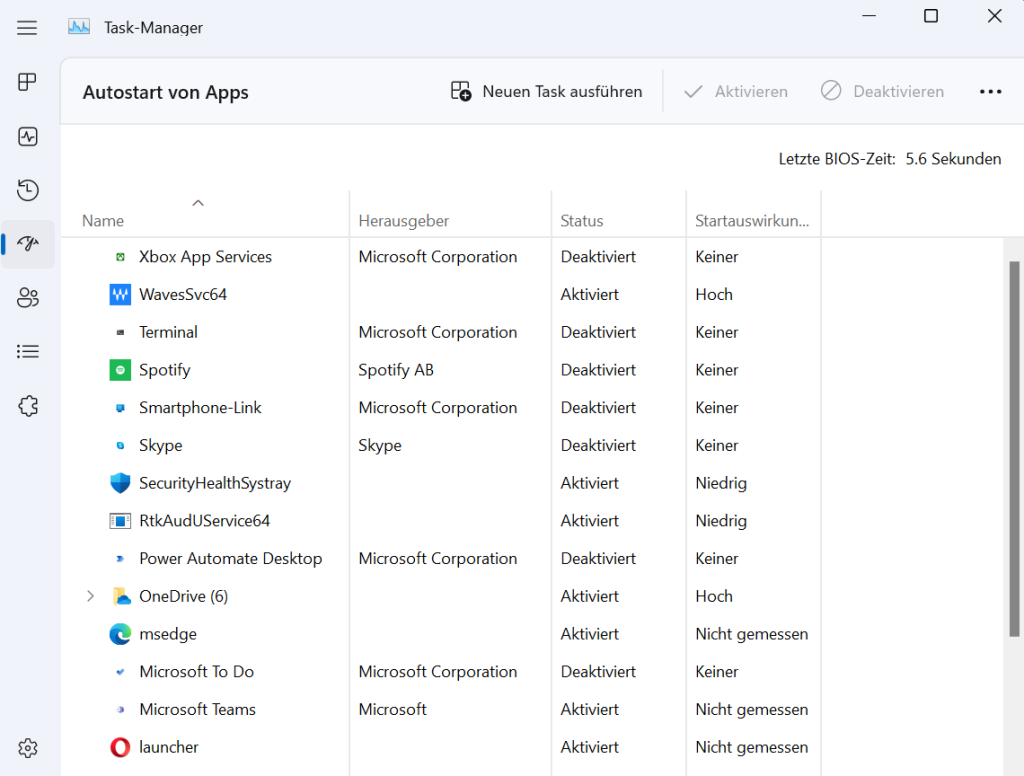This screenshot has height=776, width=1024.
Task: Click the Task-Manager app icon in title bar
Action: click(79, 27)
